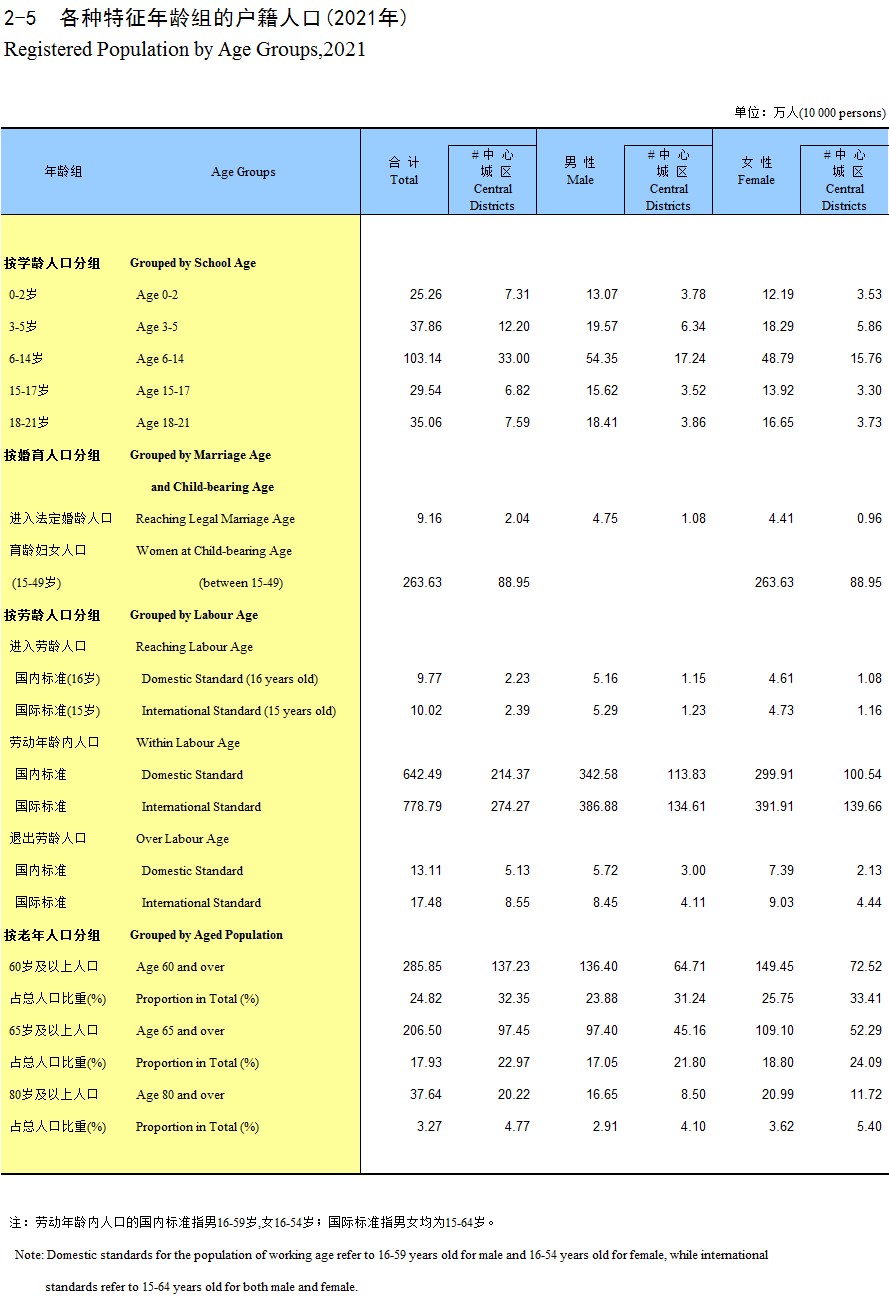Select the 'Grouped by Aged Population' heading

[x=206, y=935]
